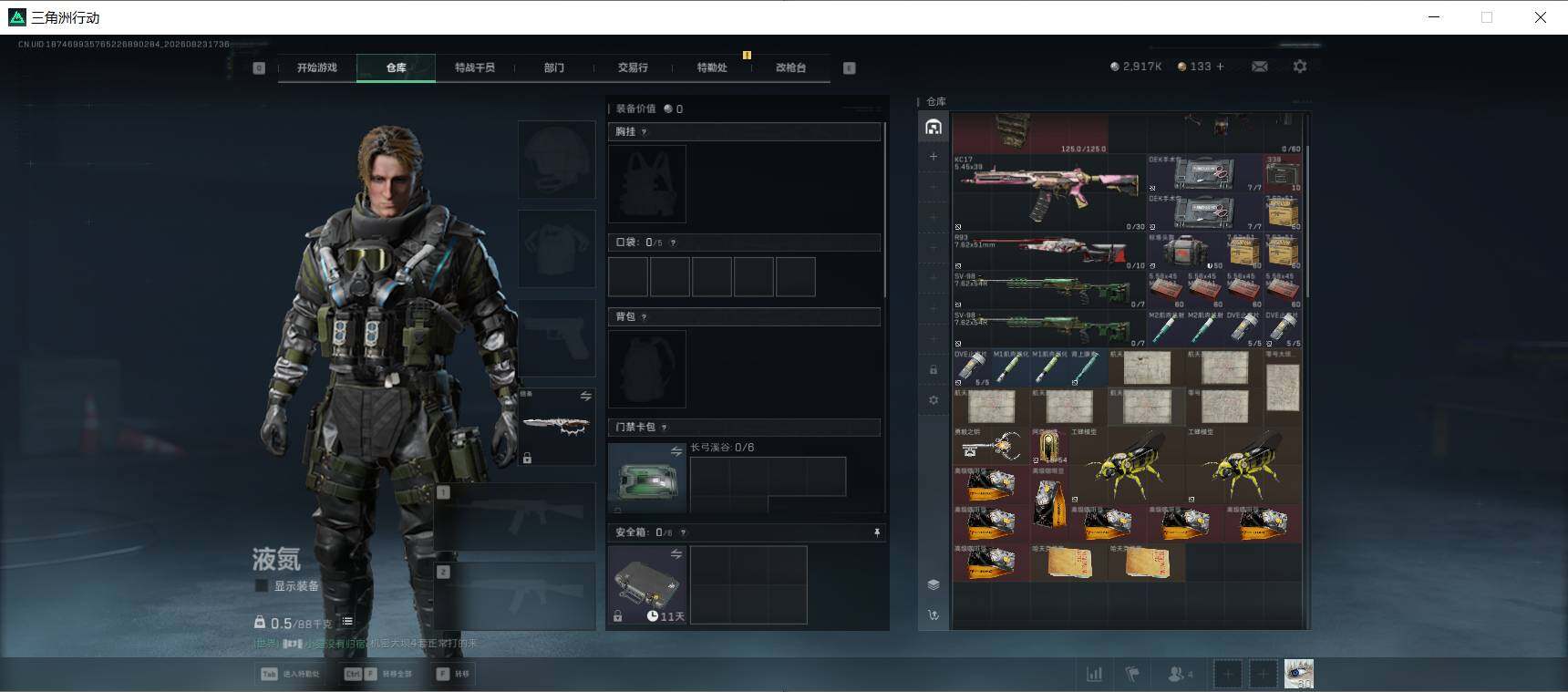
Task: Open the help icon beside 安全箱
Action: 683,532
